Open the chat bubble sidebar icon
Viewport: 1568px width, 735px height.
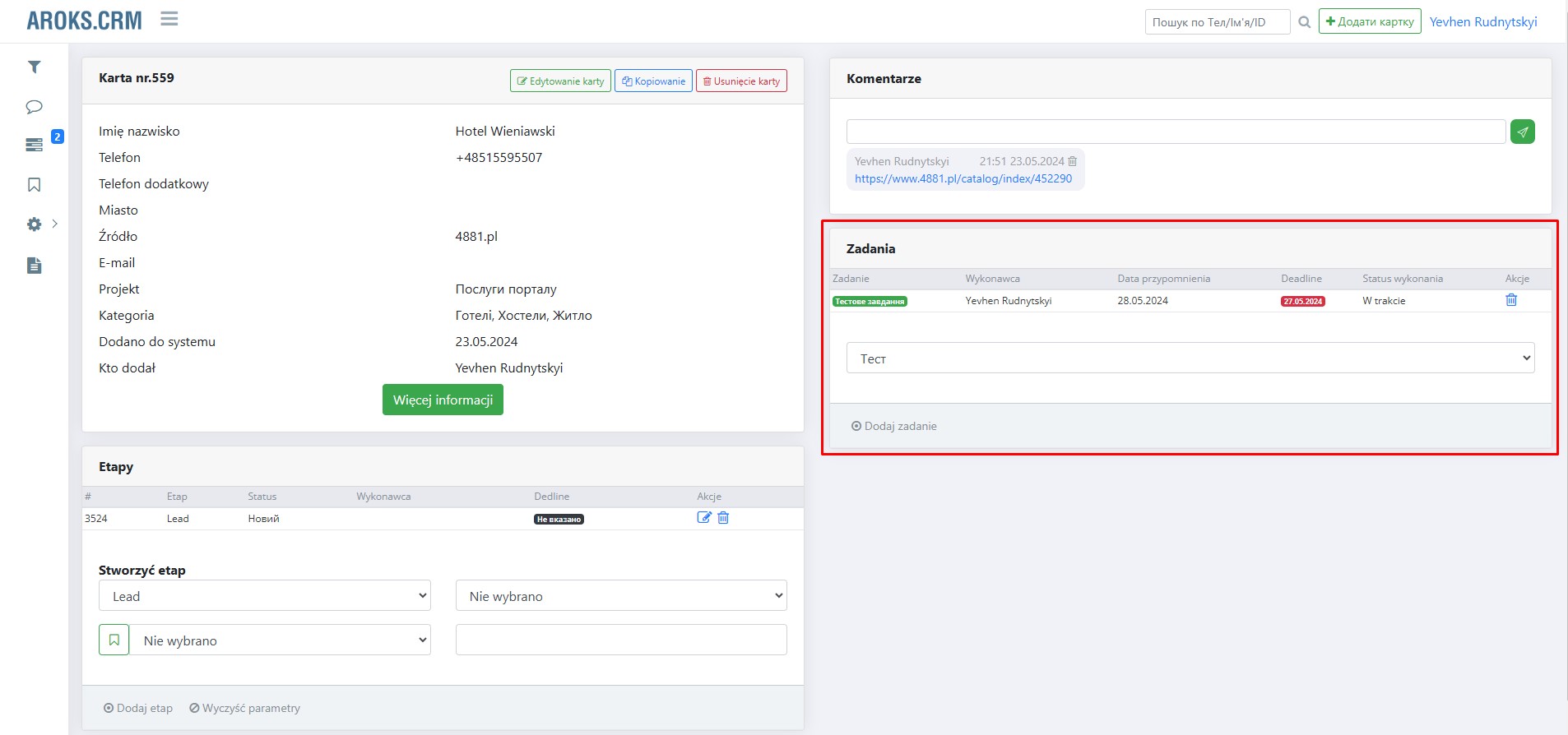pos(35,107)
